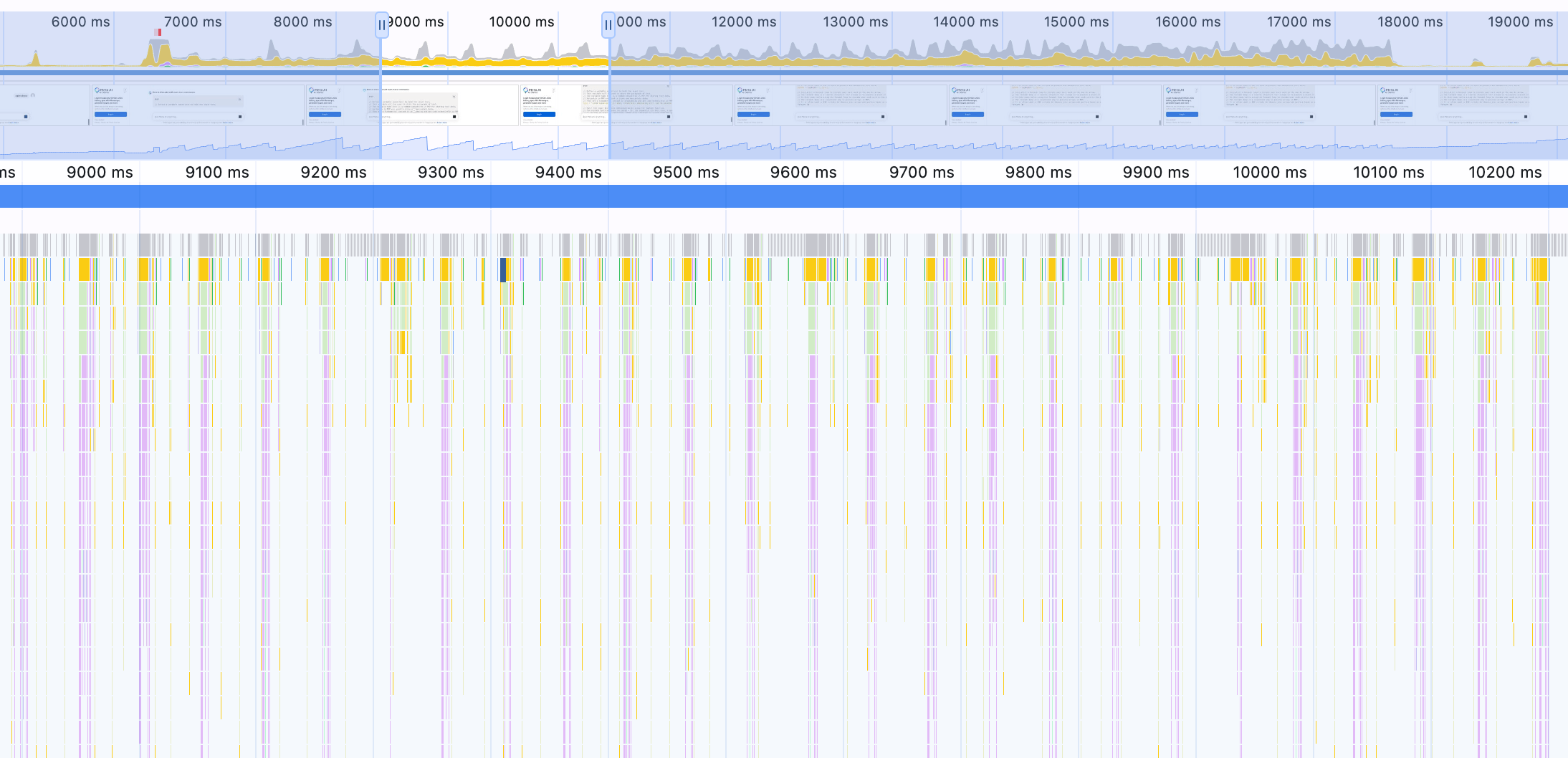Click the 9900 ms ruler label
The image size is (1568, 758).
pyautogui.click(x=1156, y=173)
